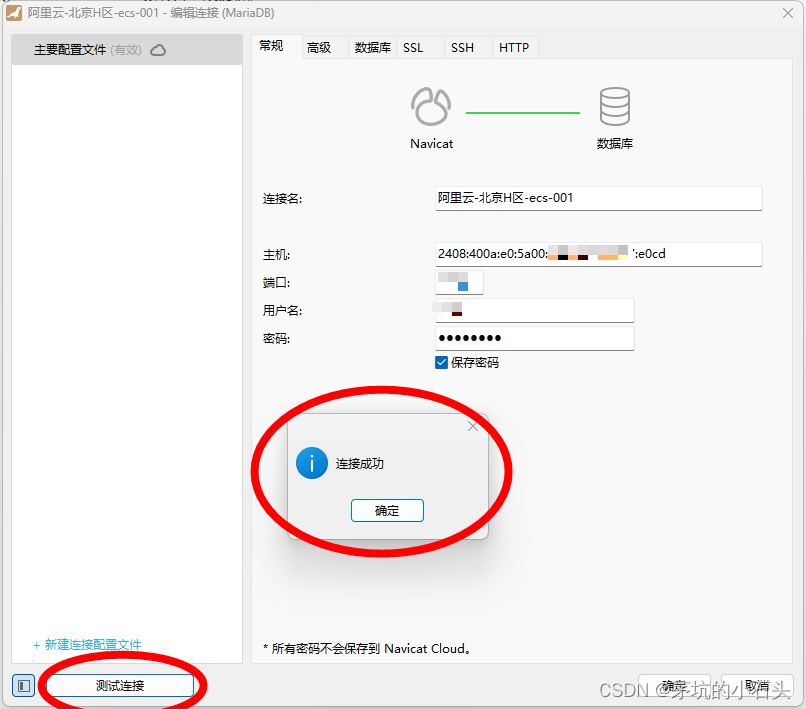Select the 主要配置文件 profile row

[126, 50]
